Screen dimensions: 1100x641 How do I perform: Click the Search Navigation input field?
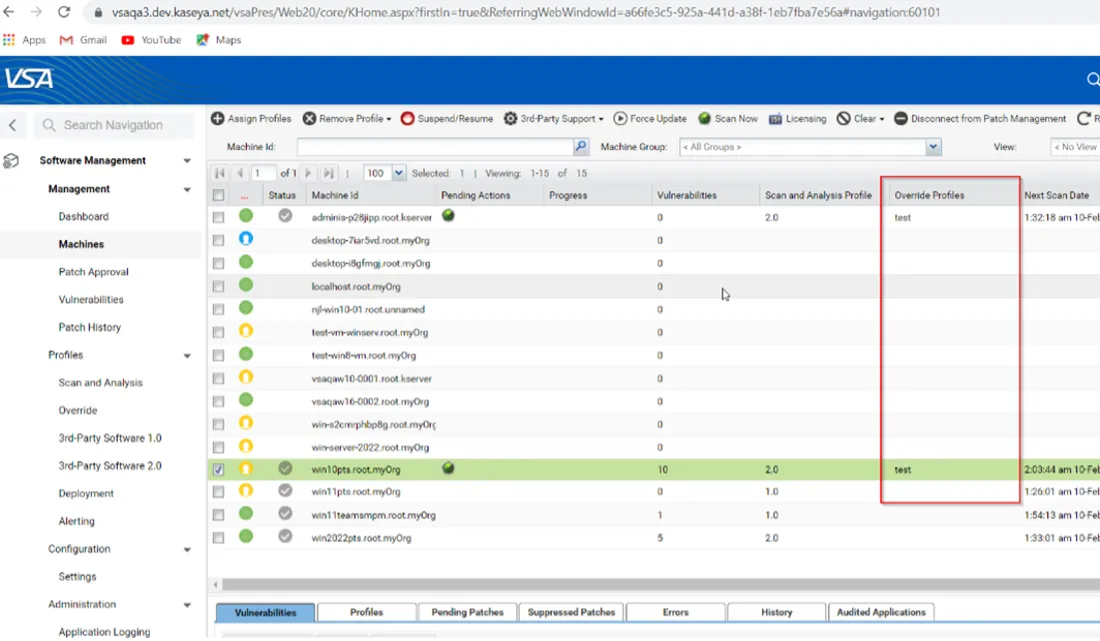point(125,125)
